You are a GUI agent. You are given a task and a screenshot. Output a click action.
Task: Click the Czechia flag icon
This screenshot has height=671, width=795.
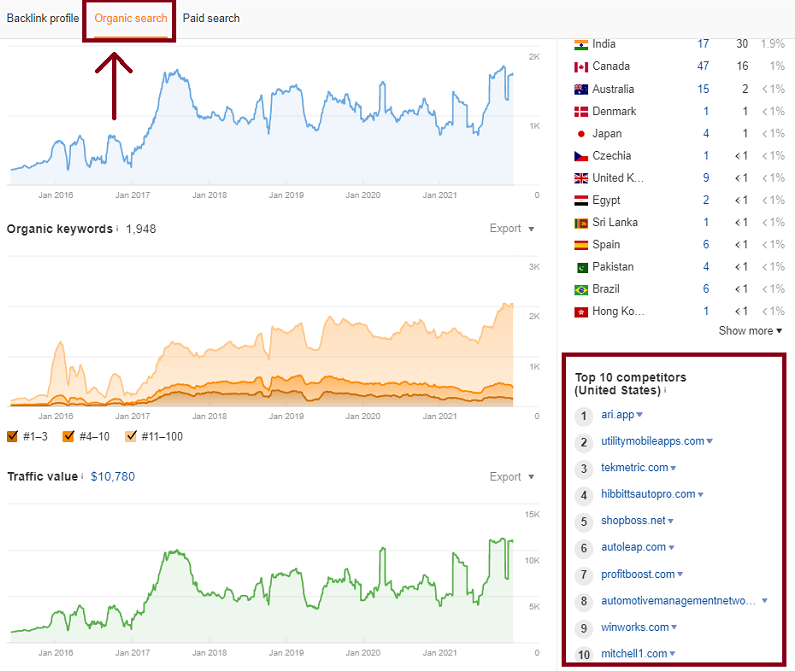click(581, 156)
